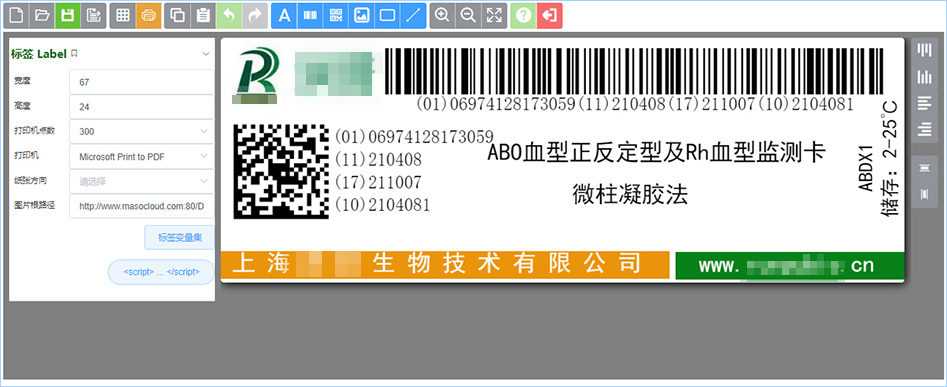Viewport: 947px width, 387px height.
Task: Select the long barcode at label top
Action: [x=634, y=71]
